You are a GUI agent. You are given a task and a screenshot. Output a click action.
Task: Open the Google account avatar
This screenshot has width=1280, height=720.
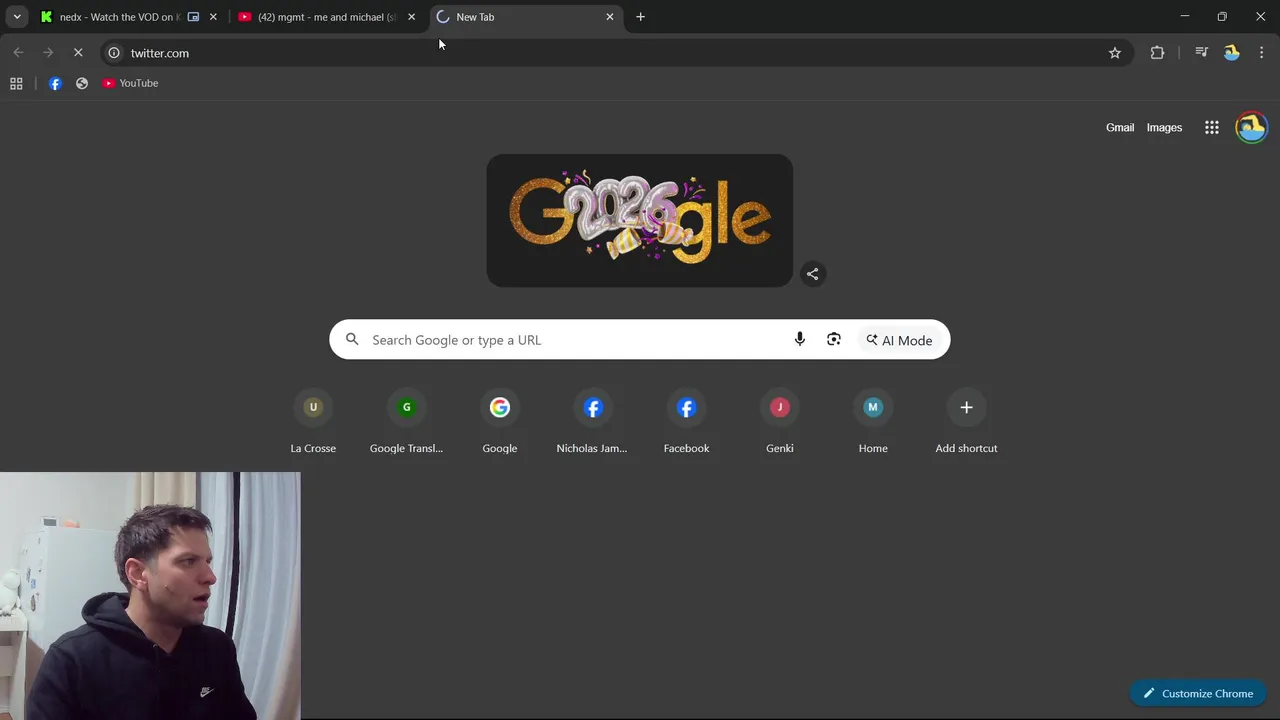pos(1251,128)
